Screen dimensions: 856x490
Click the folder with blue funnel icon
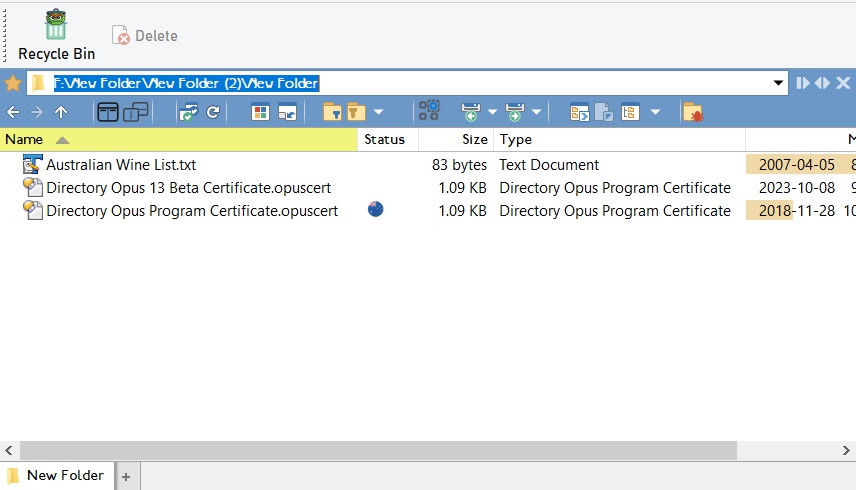tap(332, 112)
